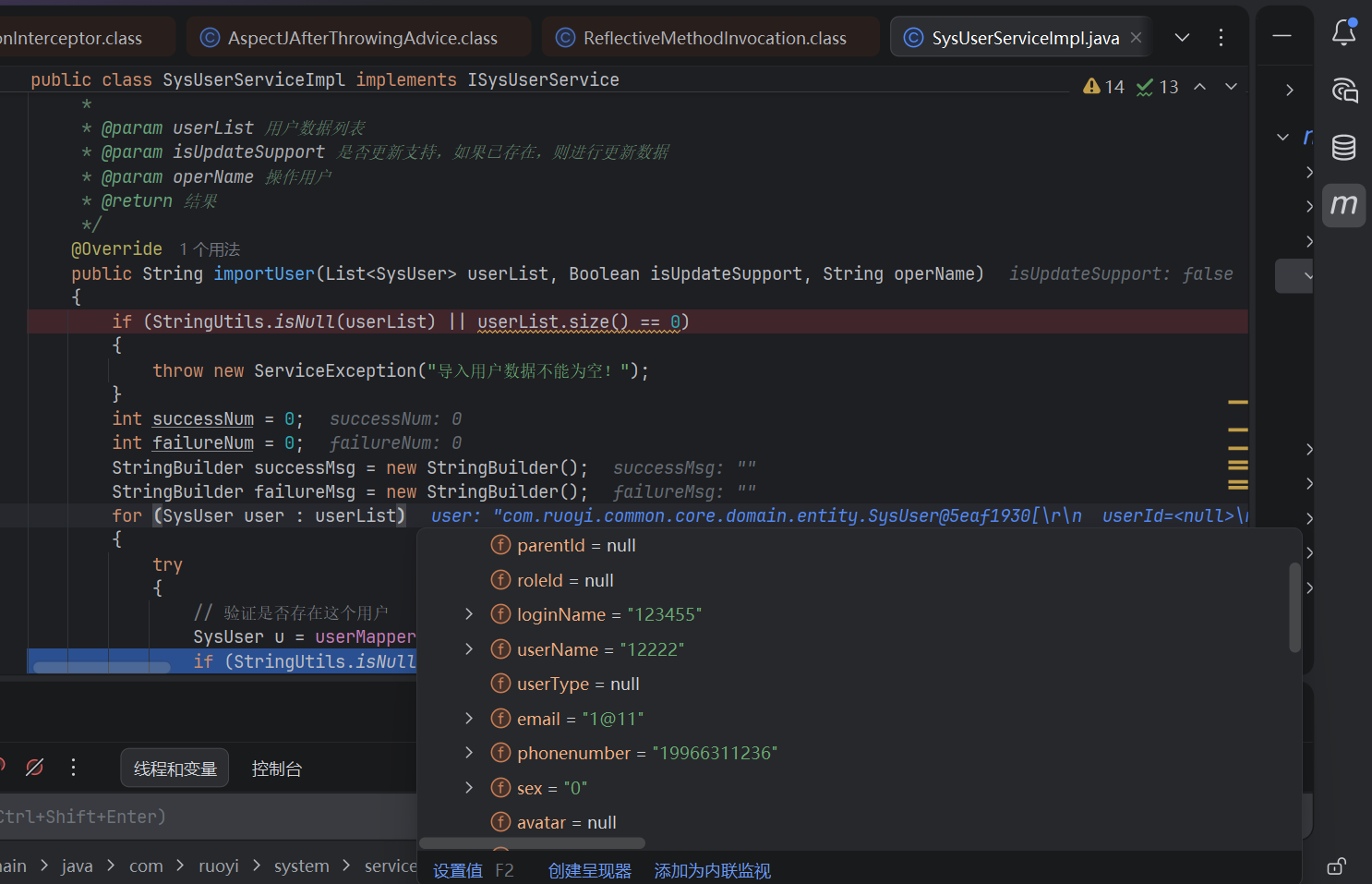
Task: Close the SysUserServiceImpl.java tab
Action: click(1137, 37)
